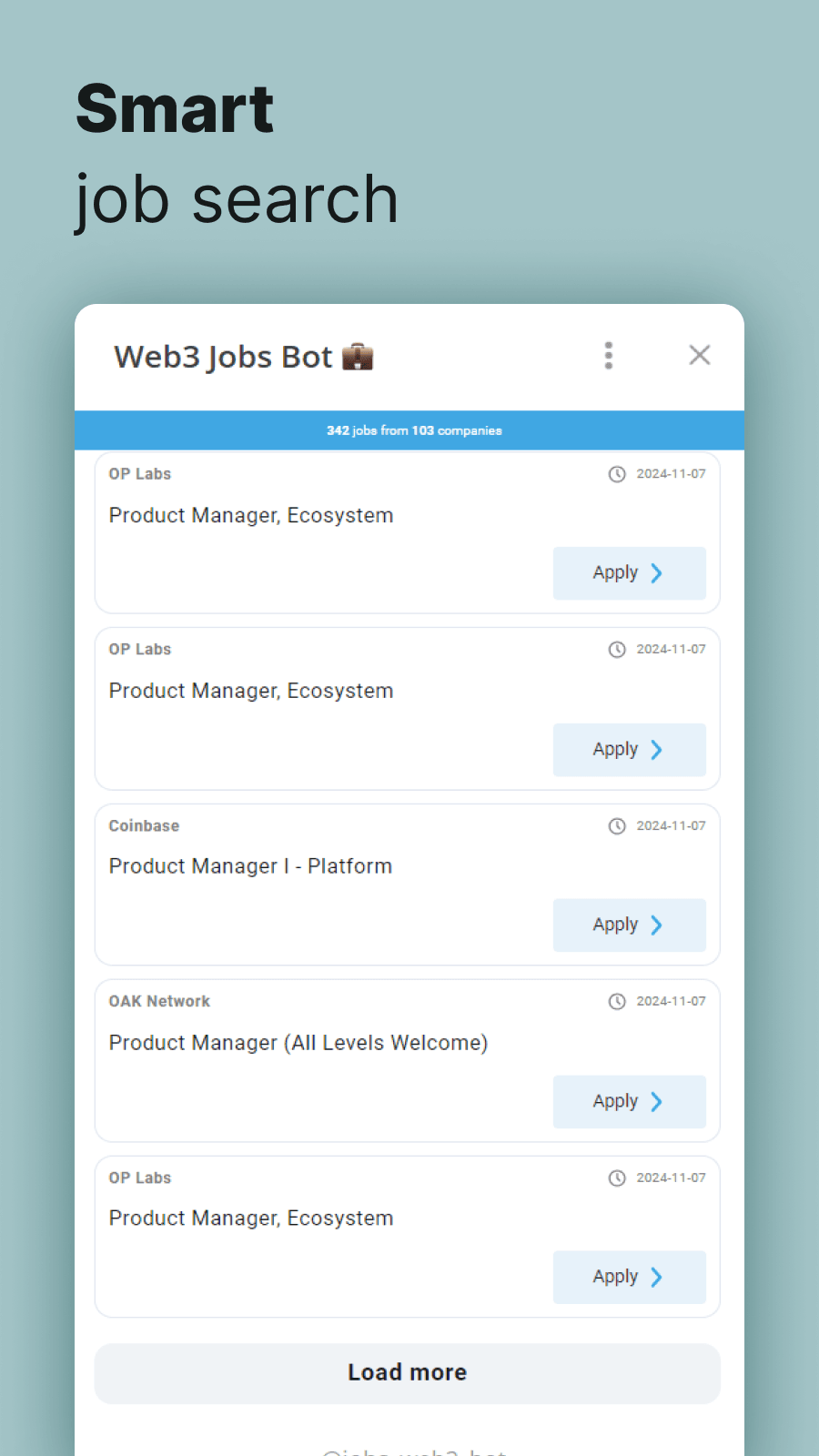The height and width of the screenshot is (1456, 819).
Task: Apply to OAK Network Product Manager role
Action: (629, 1101)
